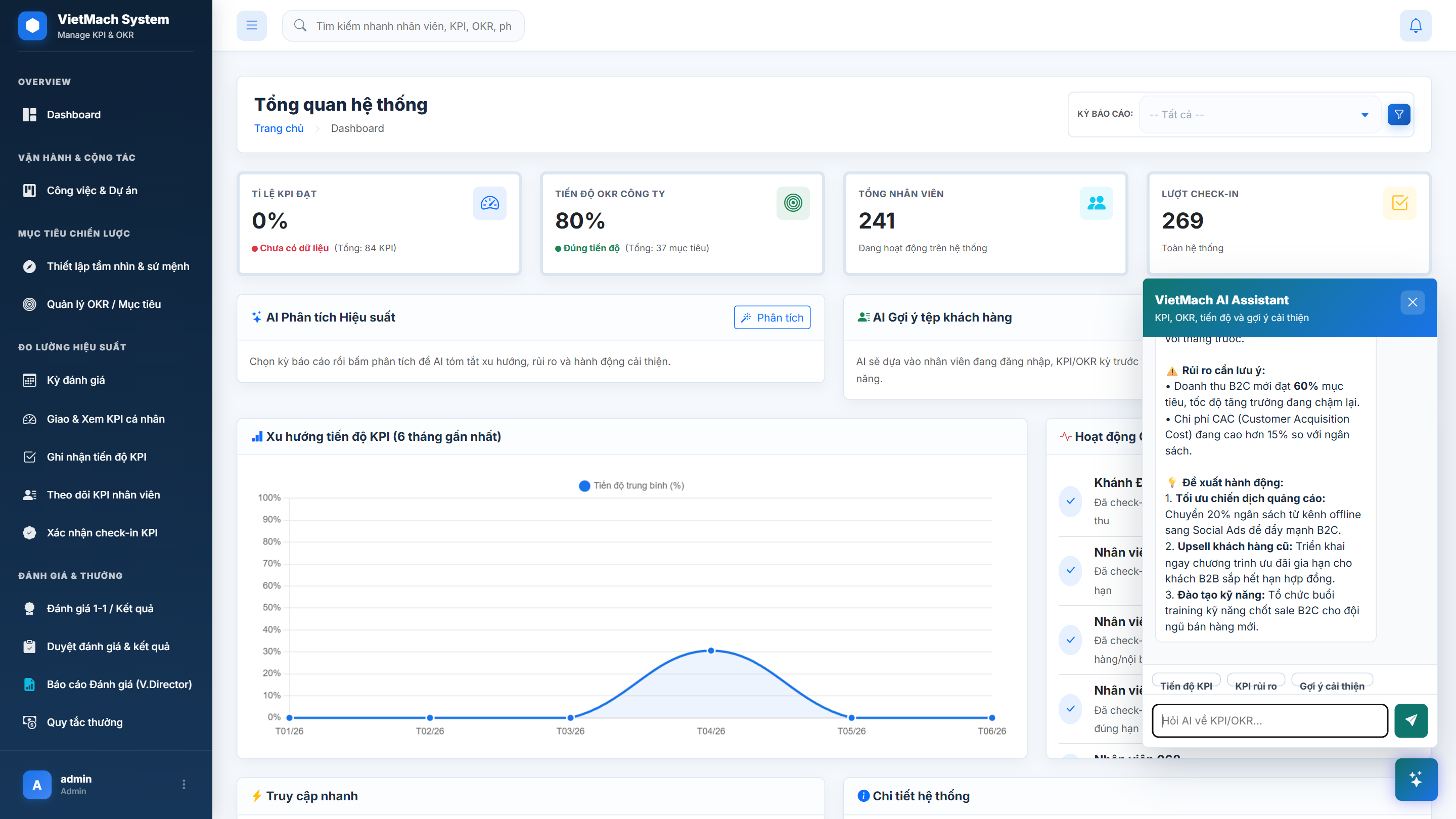
Task: Open notifications via the bell icon
Action: (x=1416, y=25)
